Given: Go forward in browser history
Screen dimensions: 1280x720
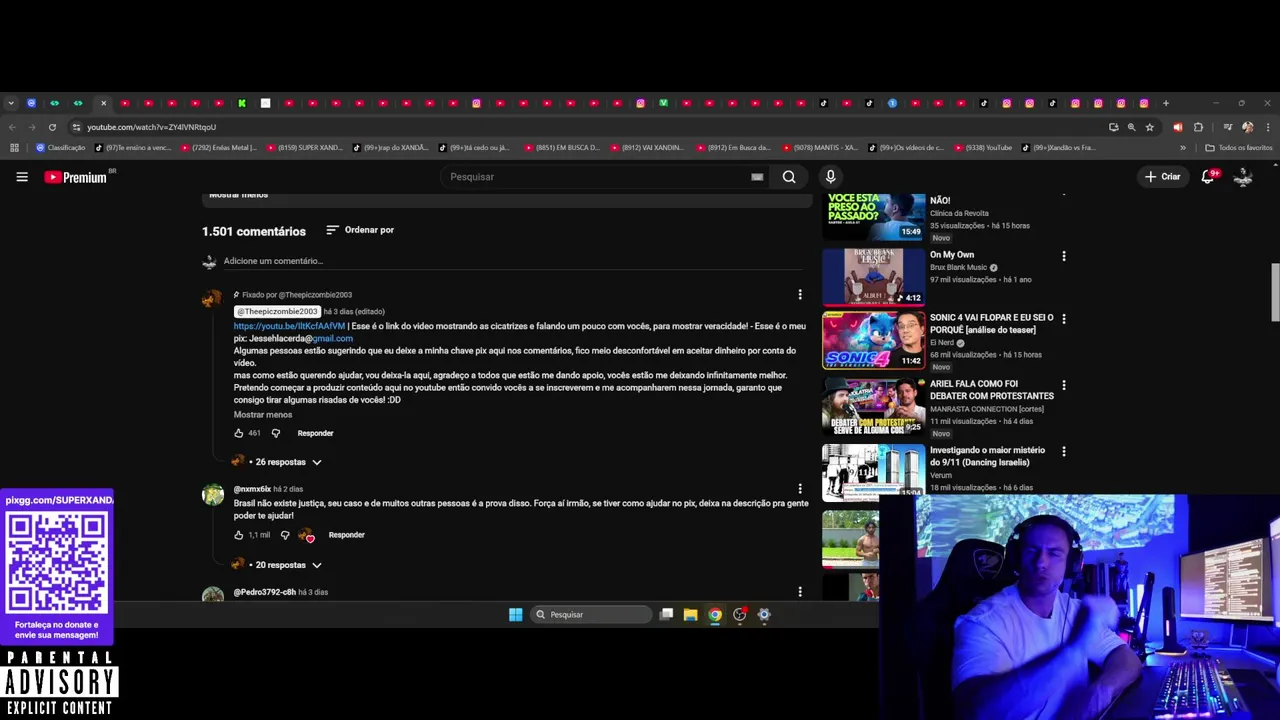Looking at the screenshot, I should coord(32,127).
